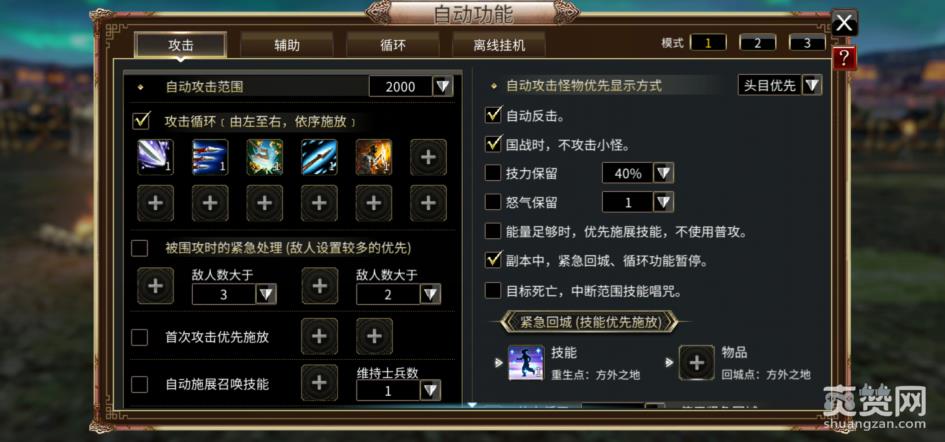Toggle the 攻击循环 checkbox

tap(140, 121)
